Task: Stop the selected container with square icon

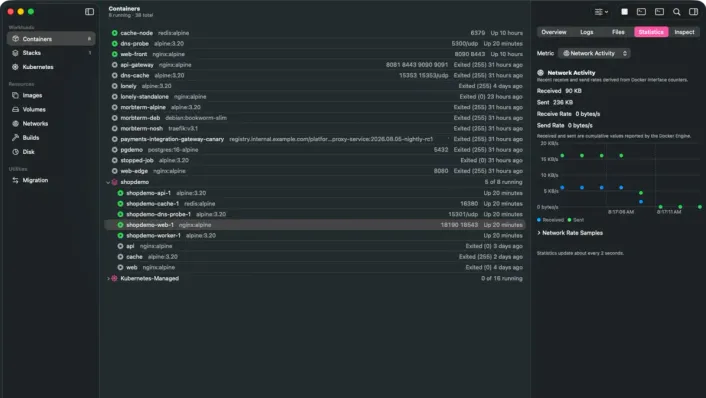Action: click(x=625, y=12)
